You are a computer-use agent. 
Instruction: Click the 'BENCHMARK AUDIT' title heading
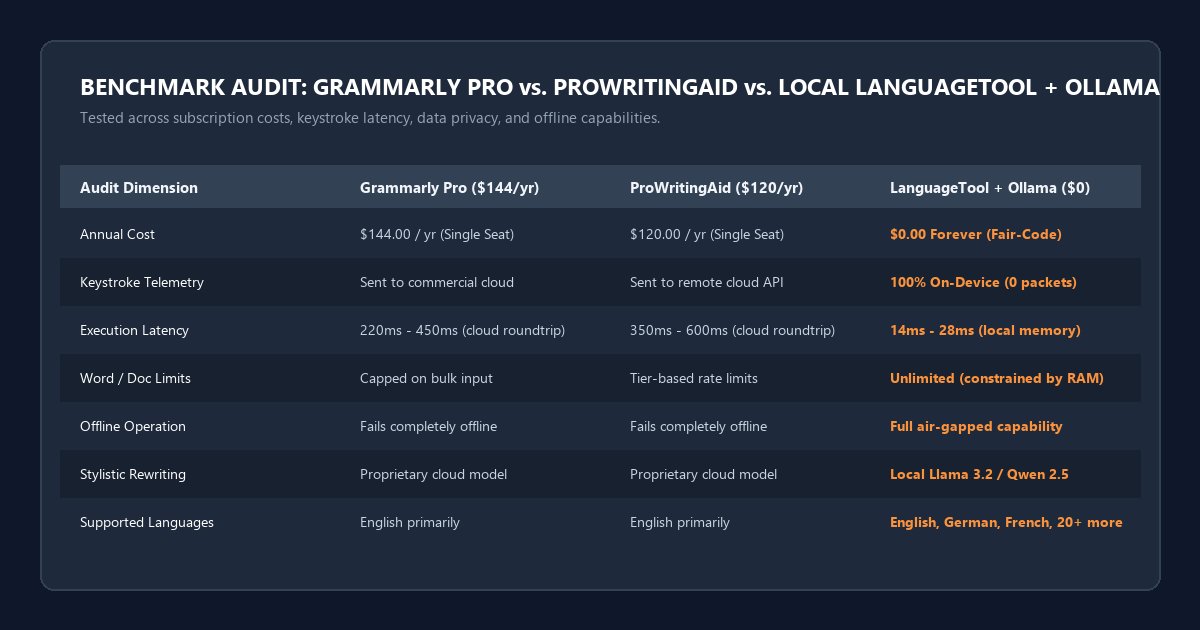coord(620,88)
